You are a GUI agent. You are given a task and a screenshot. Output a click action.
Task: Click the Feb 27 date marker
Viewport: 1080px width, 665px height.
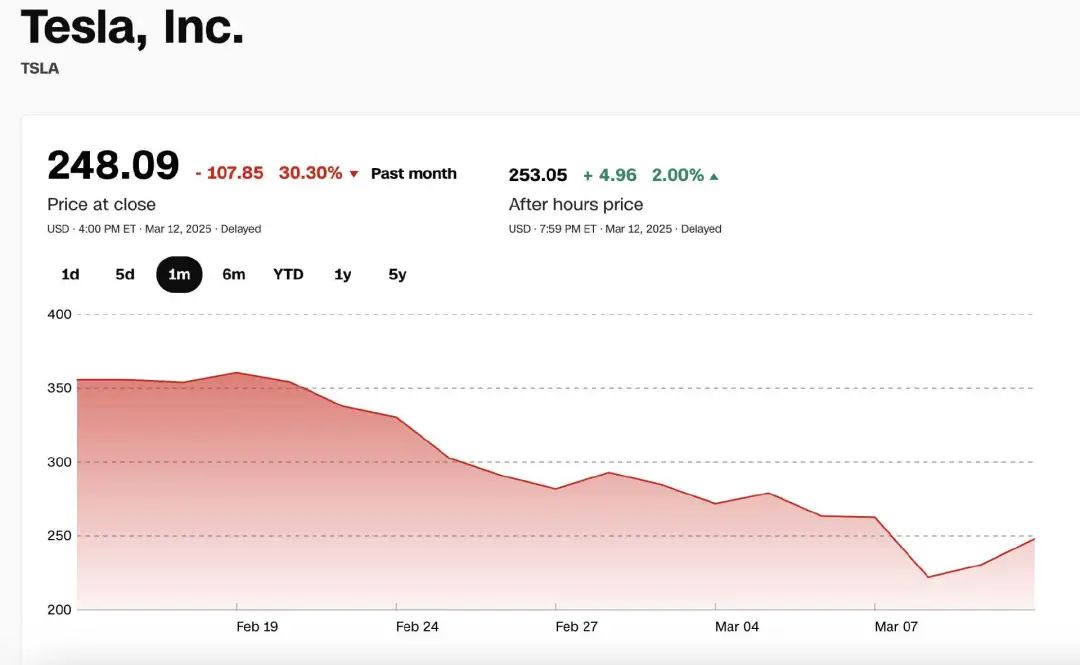click(577, 627)
